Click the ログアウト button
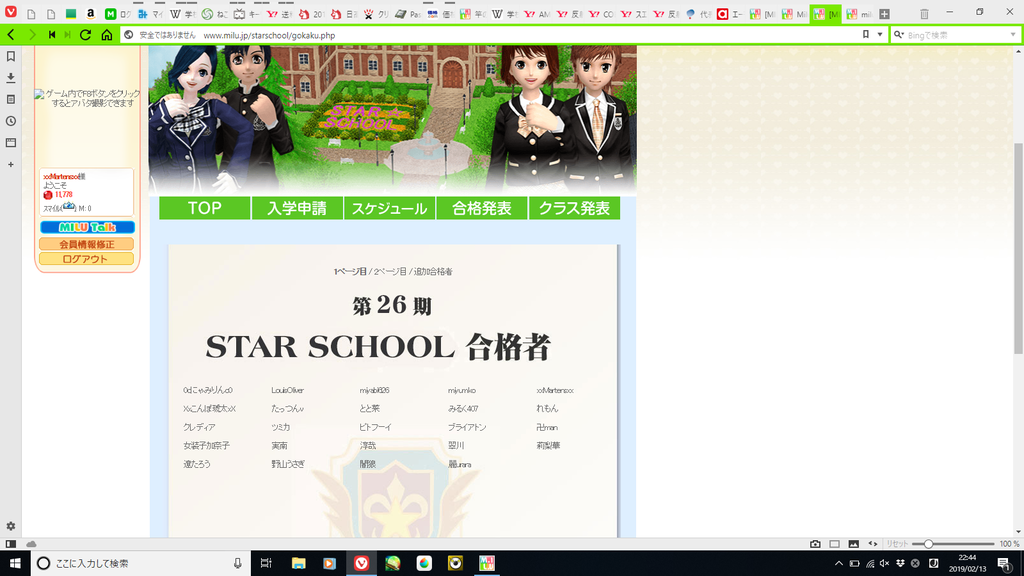1024x576 pixels. 86,259
